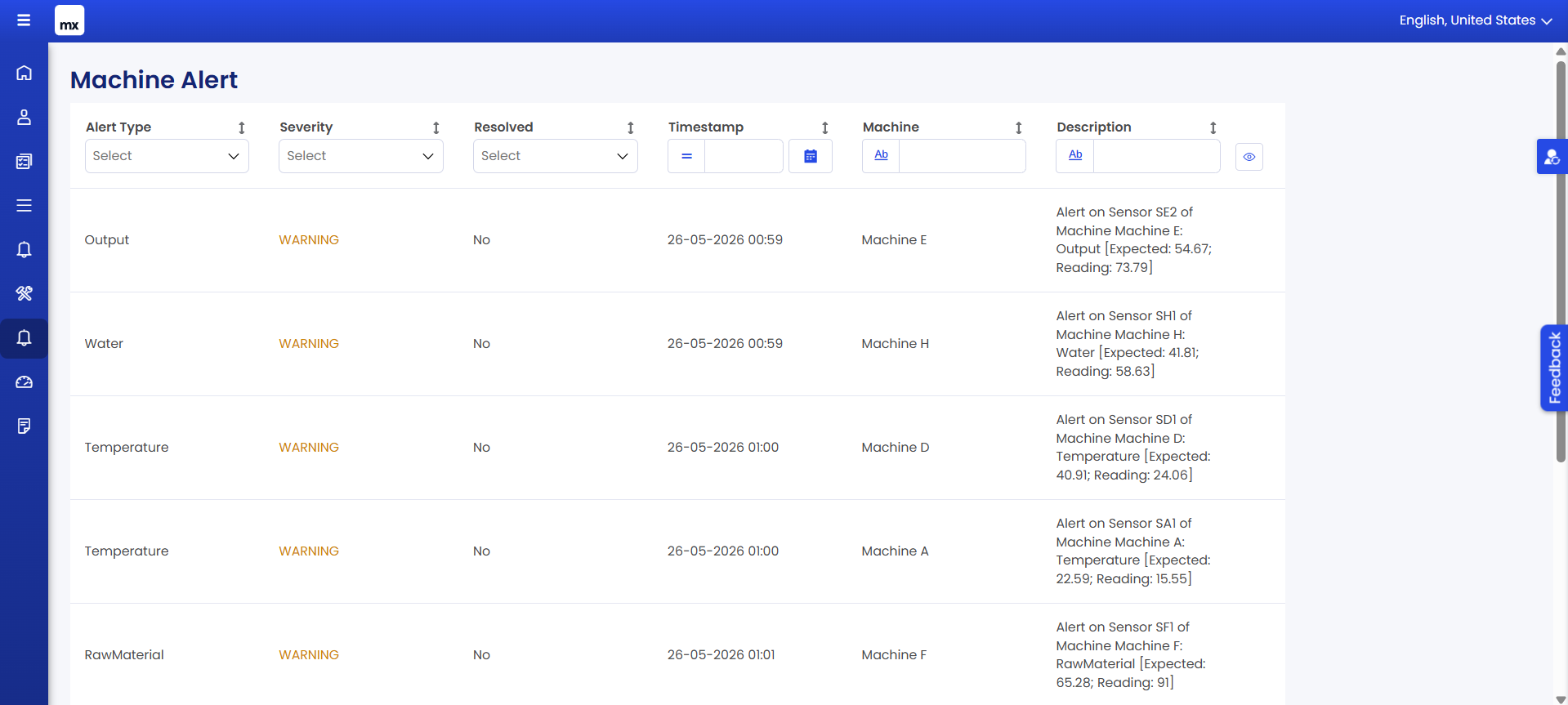The width and height of the screenshot is (1568, 705).
Task: Click the Resolved column header
Action: coord(503,127)
